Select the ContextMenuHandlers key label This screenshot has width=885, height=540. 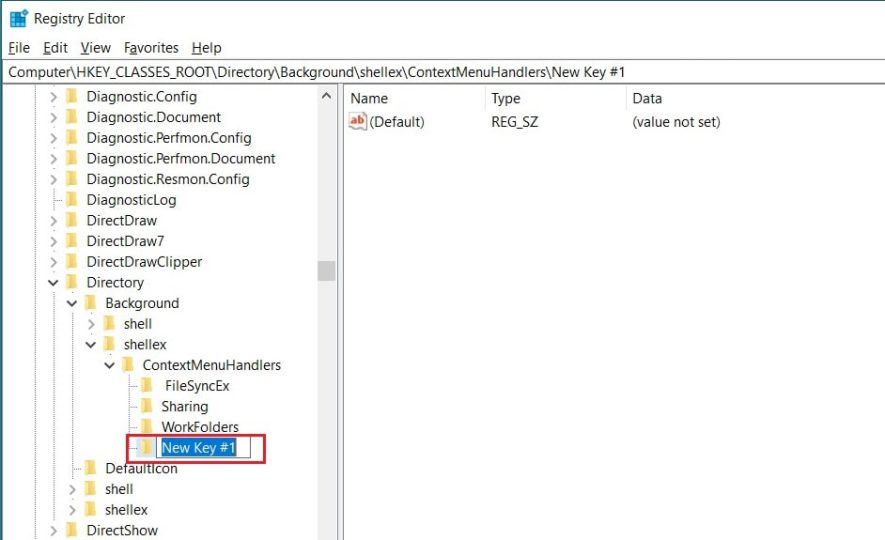[212, 366]
